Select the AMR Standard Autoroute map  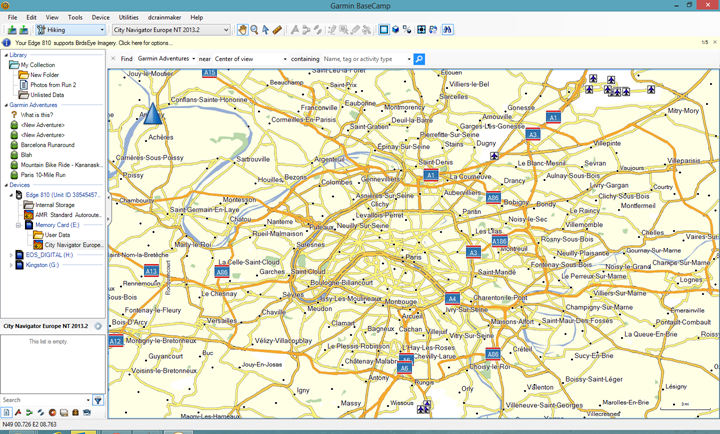[68, 215]
